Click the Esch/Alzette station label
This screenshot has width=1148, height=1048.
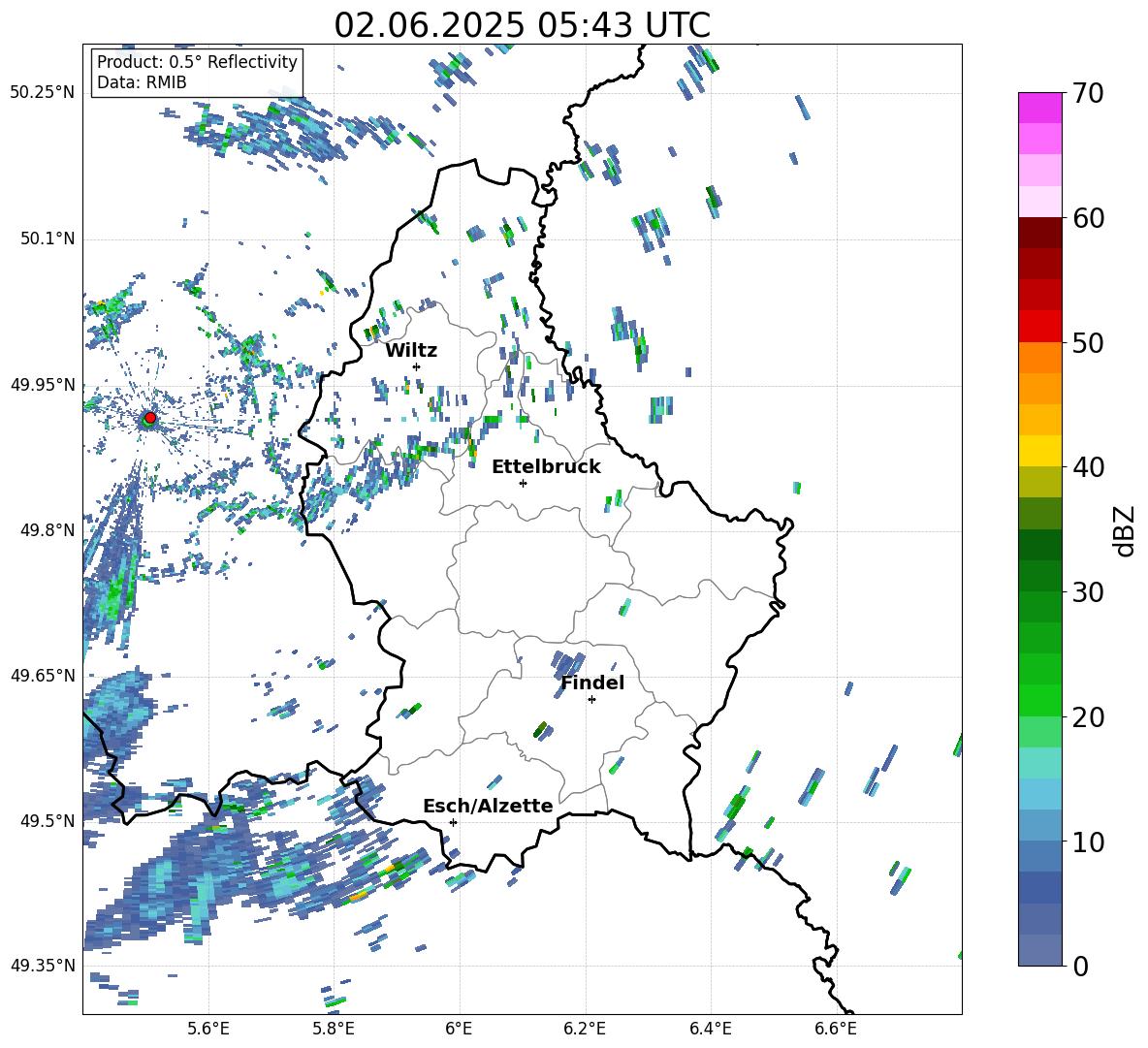click(488, 806)
